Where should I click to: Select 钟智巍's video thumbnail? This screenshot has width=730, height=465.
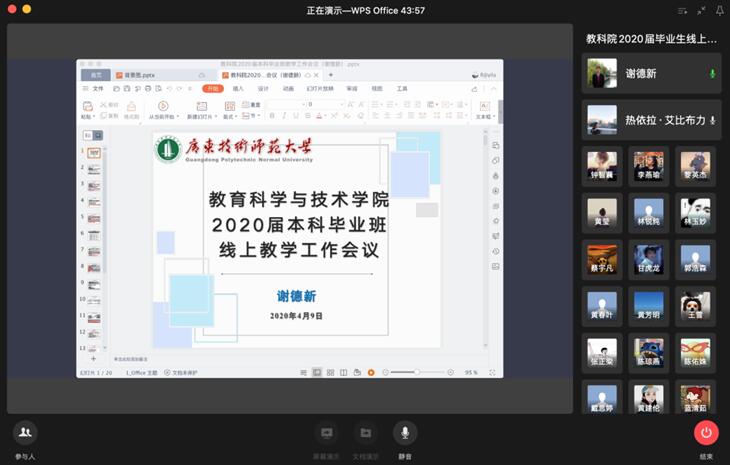601,166
